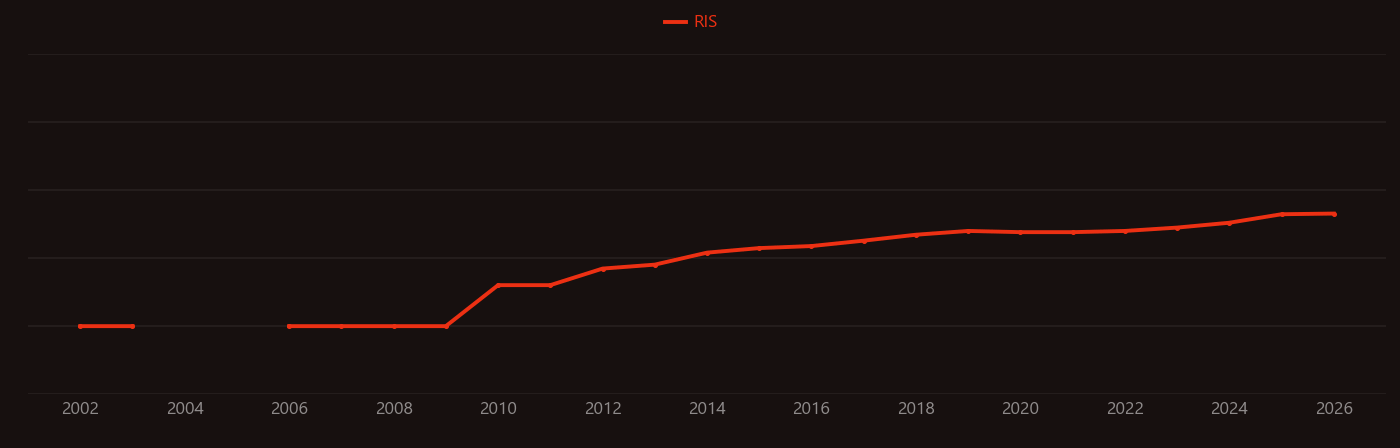Click the 2004 axis label
This screenshot has height=448, width=1400.
click(x=185, y=409)
